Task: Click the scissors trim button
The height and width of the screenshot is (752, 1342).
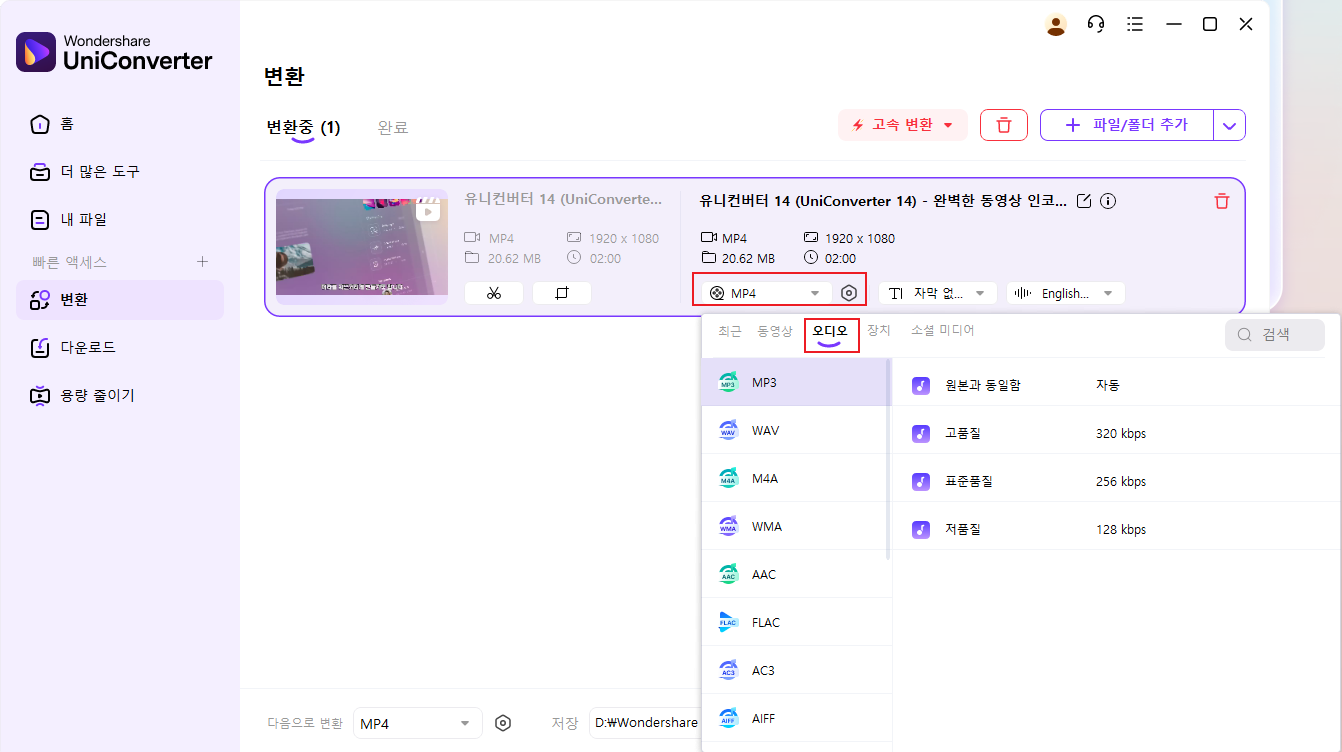Action: coord(494,293)
